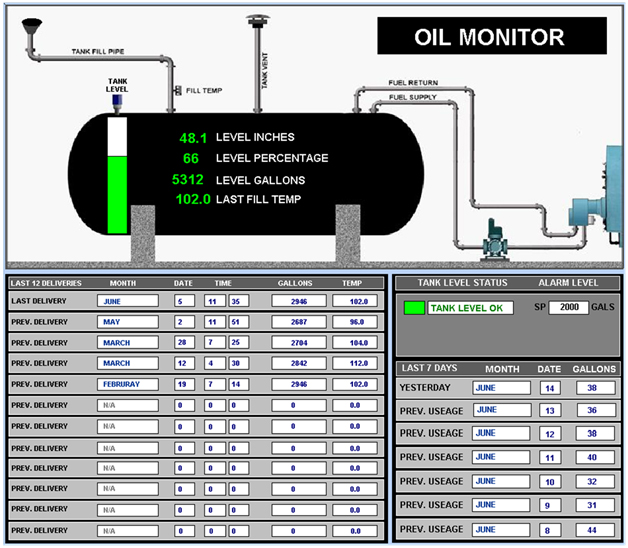Select the FEBRURAY delivery month field
The image size is (628, 548).
point(128,384)
